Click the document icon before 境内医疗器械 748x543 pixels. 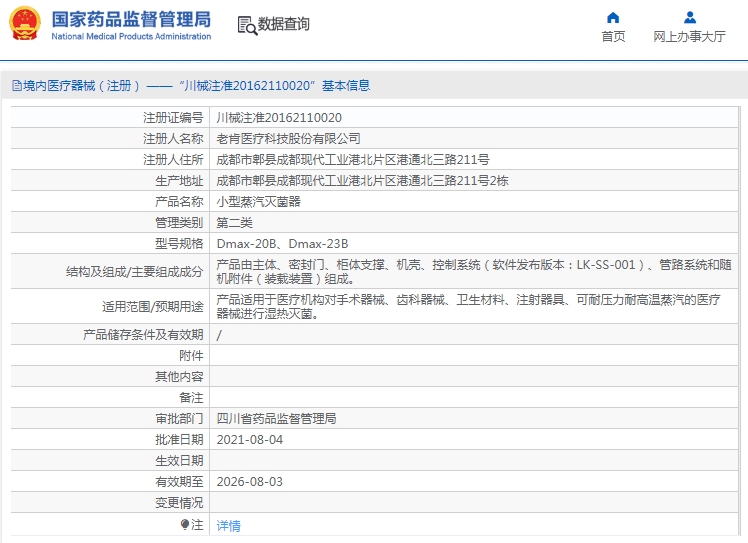(x=17, y=86)
